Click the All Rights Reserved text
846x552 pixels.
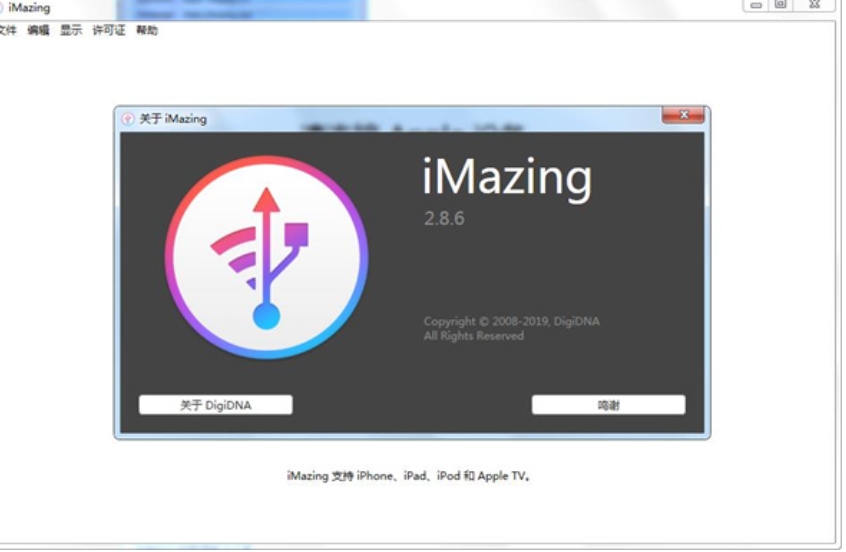point(474,336)
